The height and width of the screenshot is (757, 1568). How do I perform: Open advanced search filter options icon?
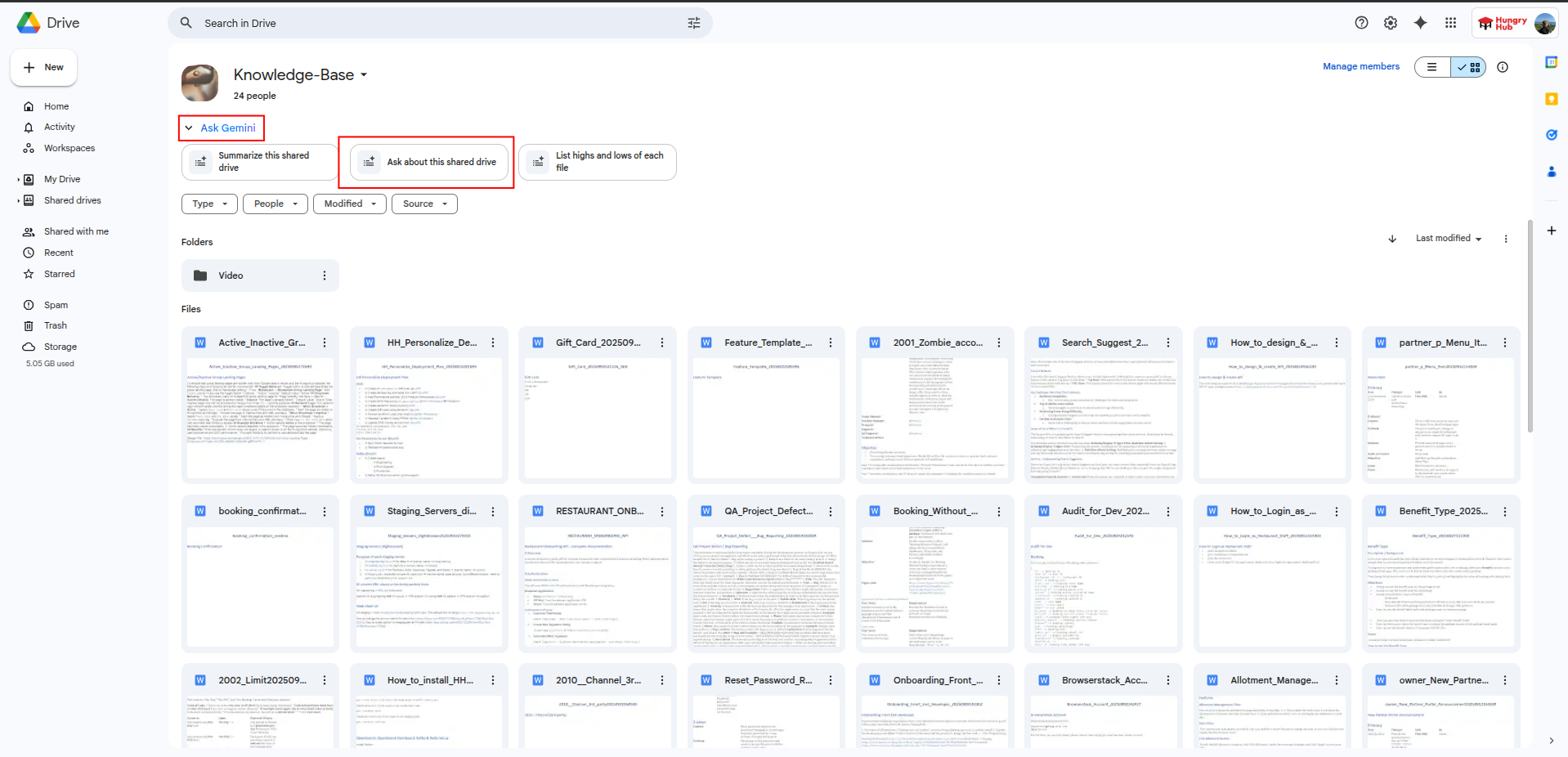pos(694,23)
